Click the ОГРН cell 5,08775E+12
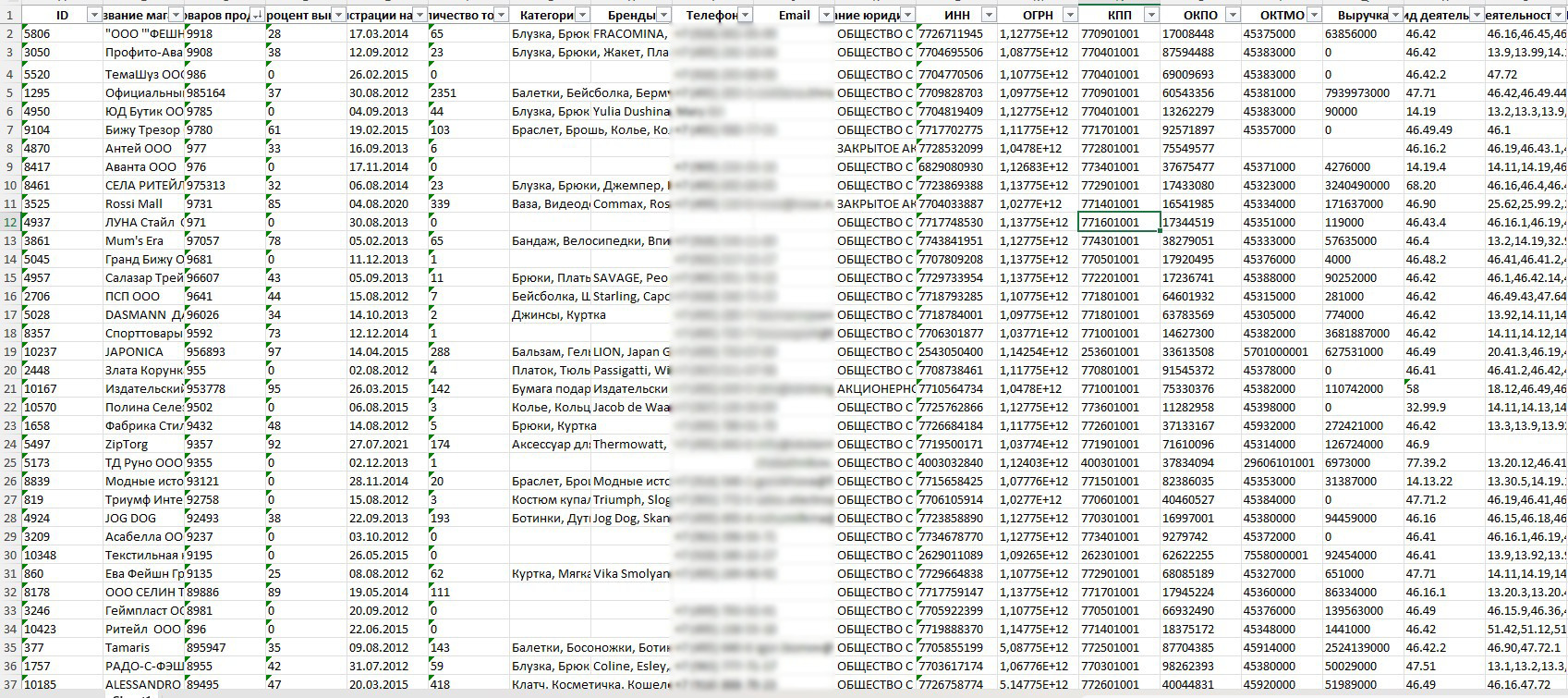This screenshot has height=698, width=1568. [1038, 647]
